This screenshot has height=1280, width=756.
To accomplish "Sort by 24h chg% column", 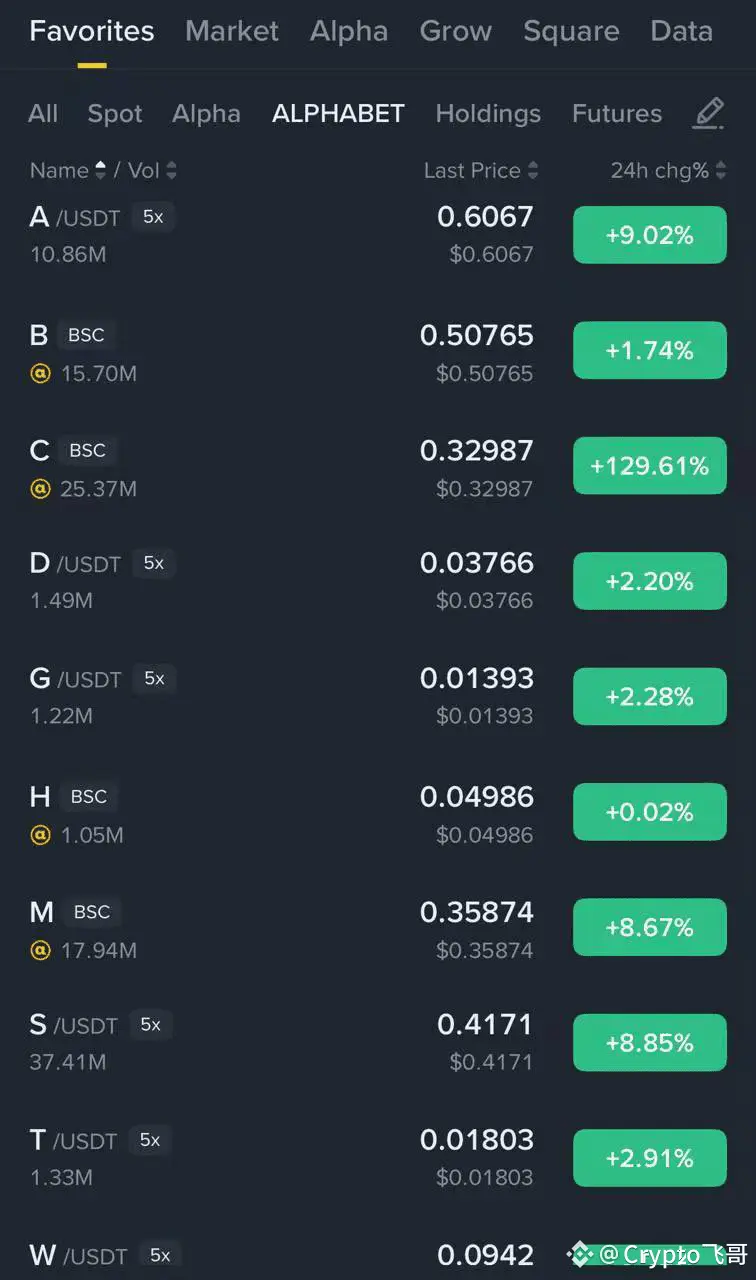I will pyautogui.click(x=668, y=170).
